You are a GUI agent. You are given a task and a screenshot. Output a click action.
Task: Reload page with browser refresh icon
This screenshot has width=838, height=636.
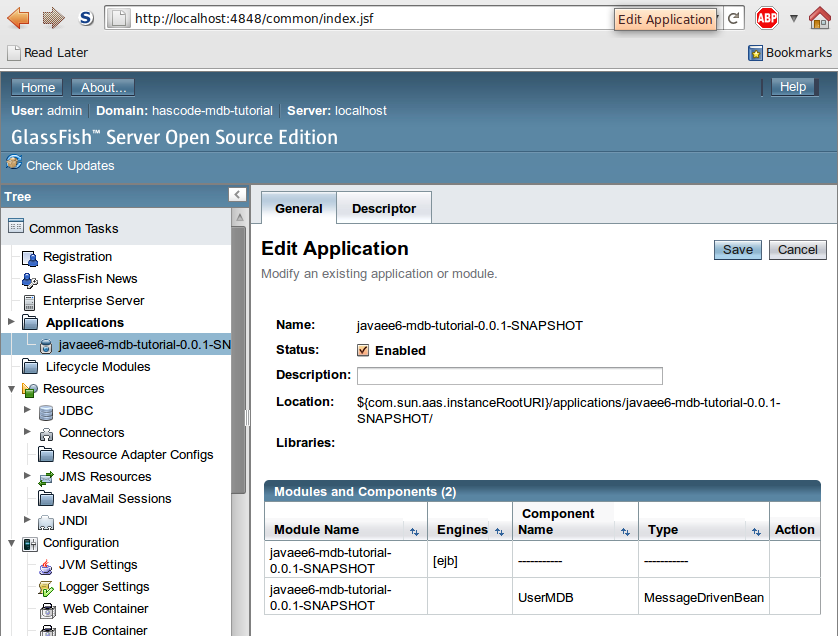tap(733, 18)
